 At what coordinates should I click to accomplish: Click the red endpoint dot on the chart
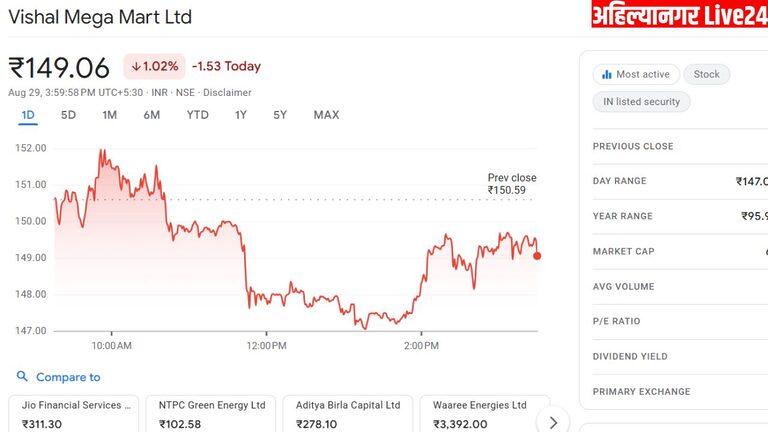tap(537, 256)
